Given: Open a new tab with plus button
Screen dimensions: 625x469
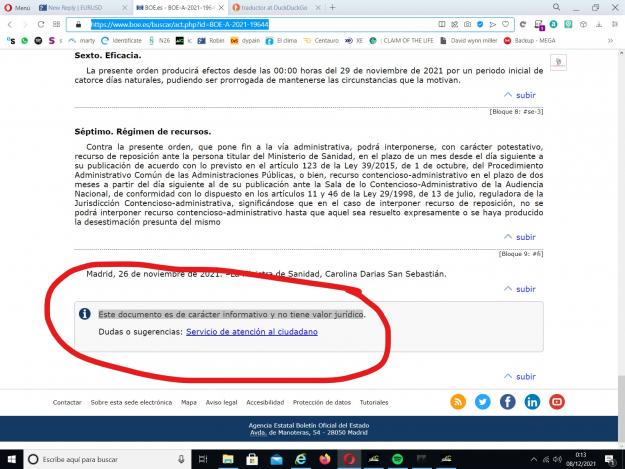Looking at the screenshot, I should [332, 8].
